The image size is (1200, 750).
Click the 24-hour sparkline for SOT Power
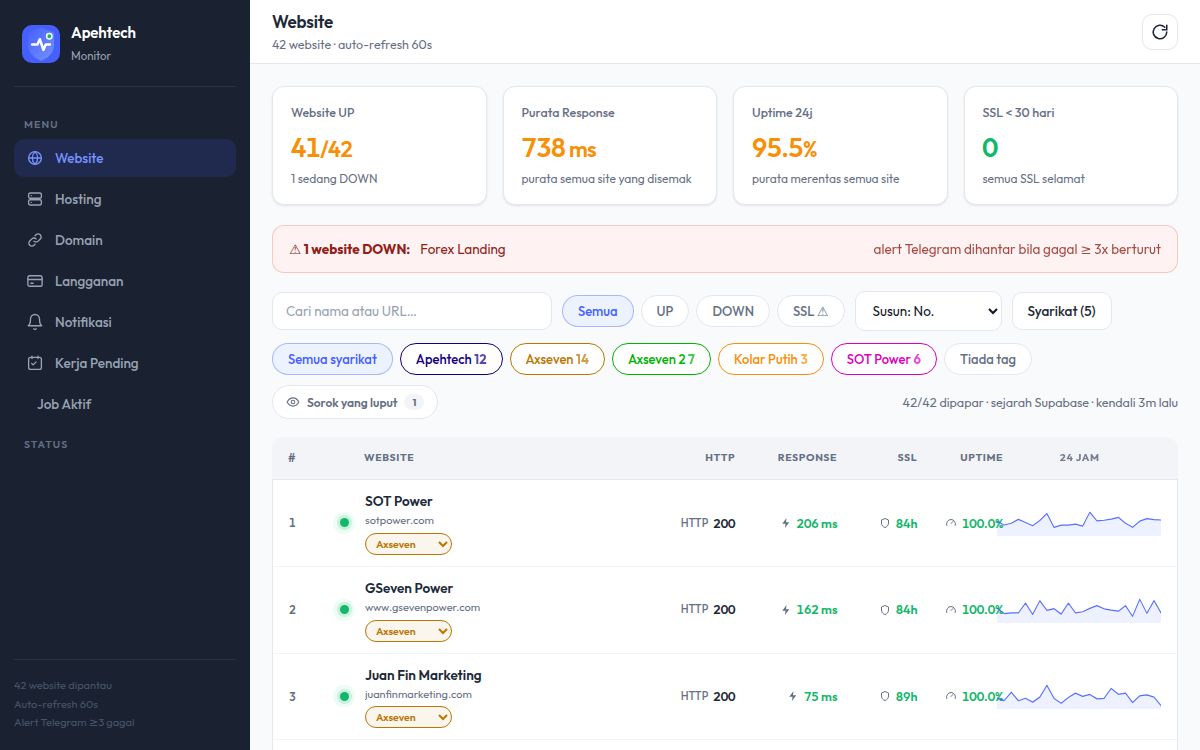click(1079, 523)
